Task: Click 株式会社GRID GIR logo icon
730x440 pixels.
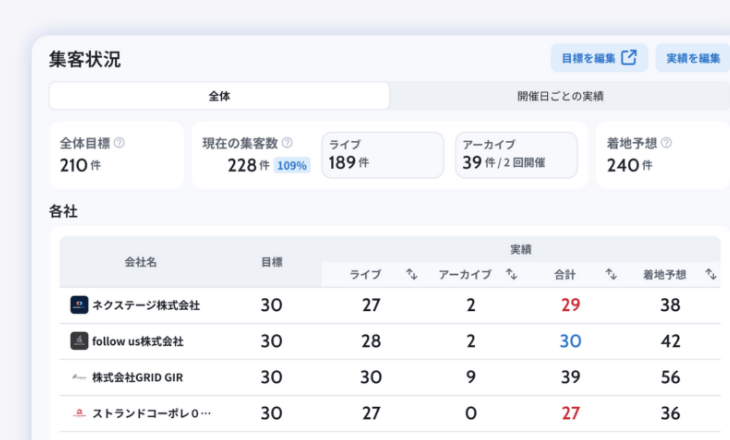Action: pos(79,377)
